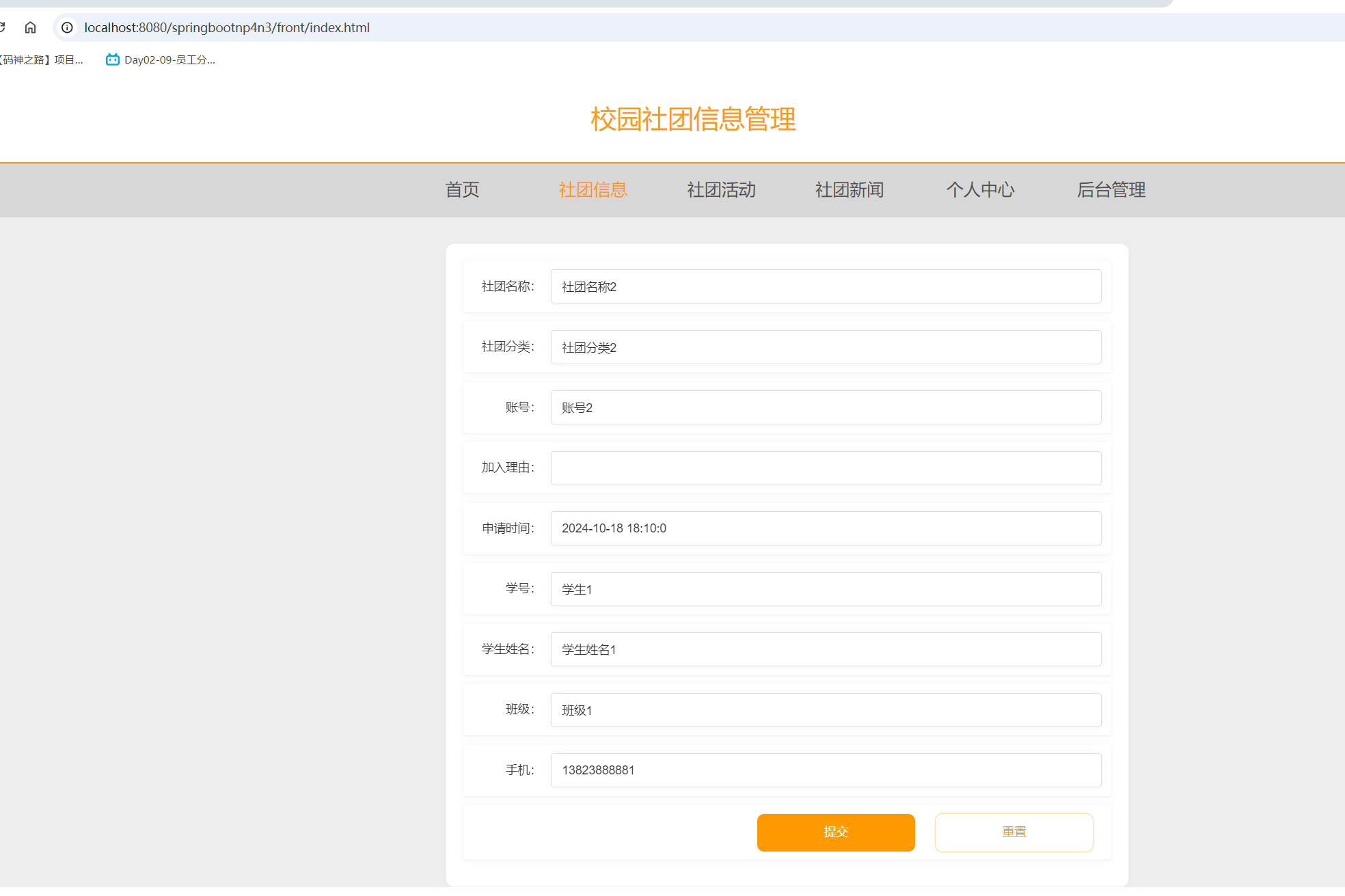Click the page info icon in address bar
This screenshot has height=896, width=1345.
67,28
